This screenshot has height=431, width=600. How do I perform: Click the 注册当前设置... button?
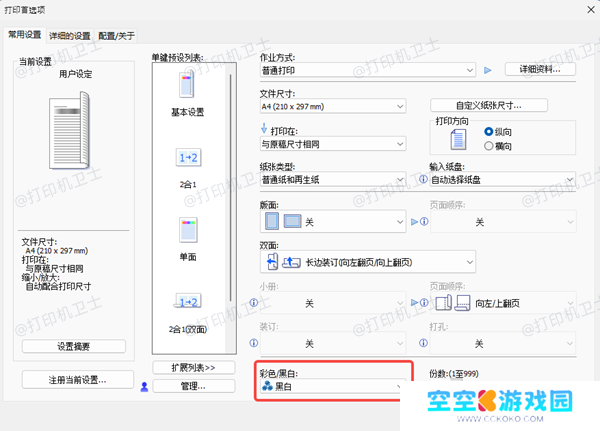point(78,380)
